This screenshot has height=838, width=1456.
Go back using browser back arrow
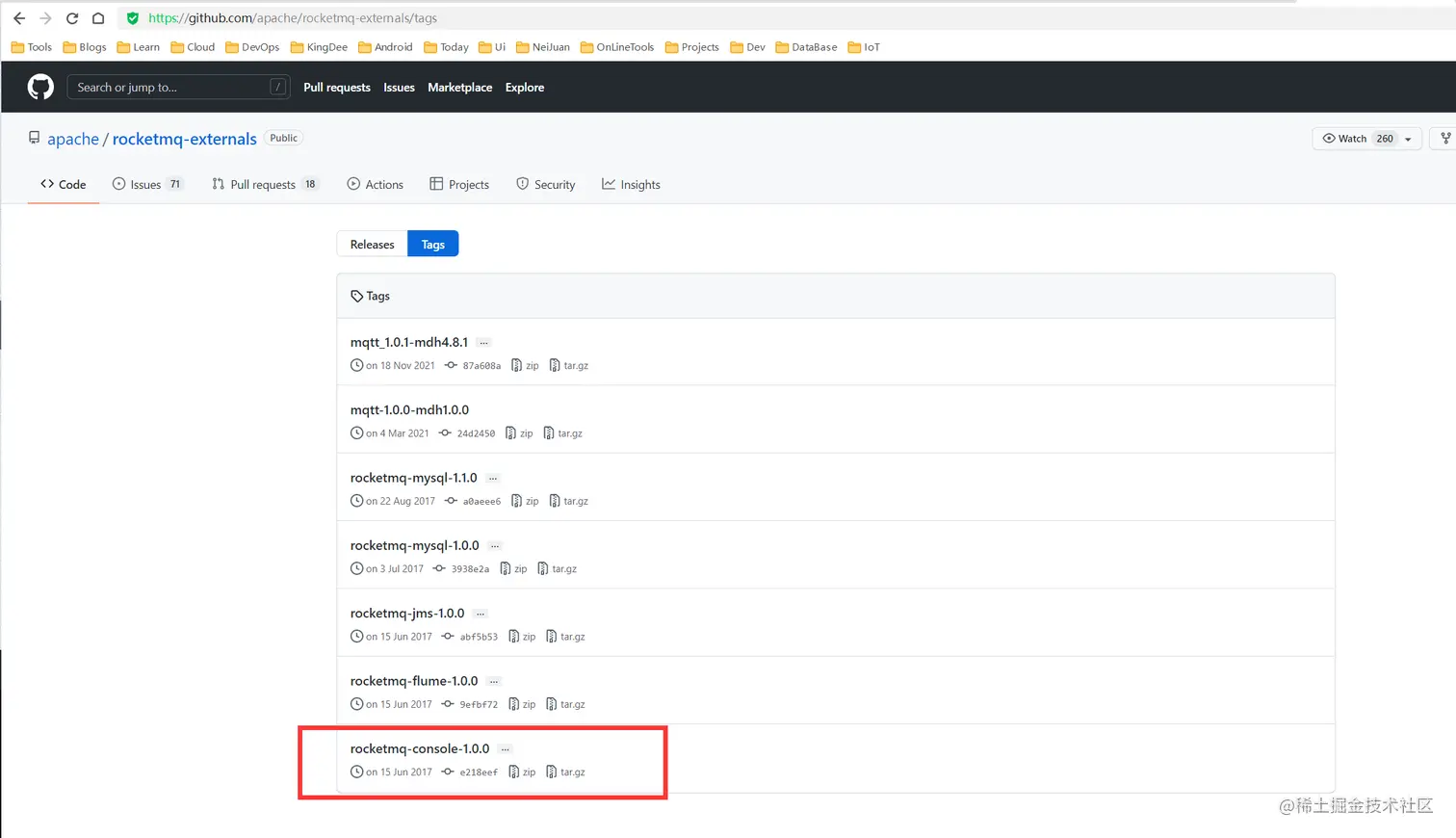click(19, 18)
